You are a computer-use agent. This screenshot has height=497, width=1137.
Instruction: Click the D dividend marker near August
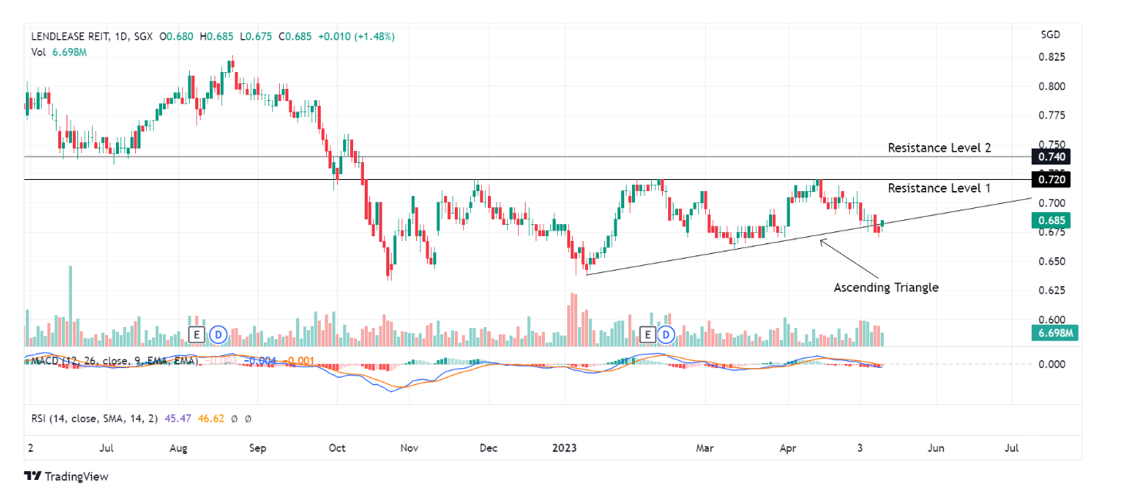pos(218,334)
